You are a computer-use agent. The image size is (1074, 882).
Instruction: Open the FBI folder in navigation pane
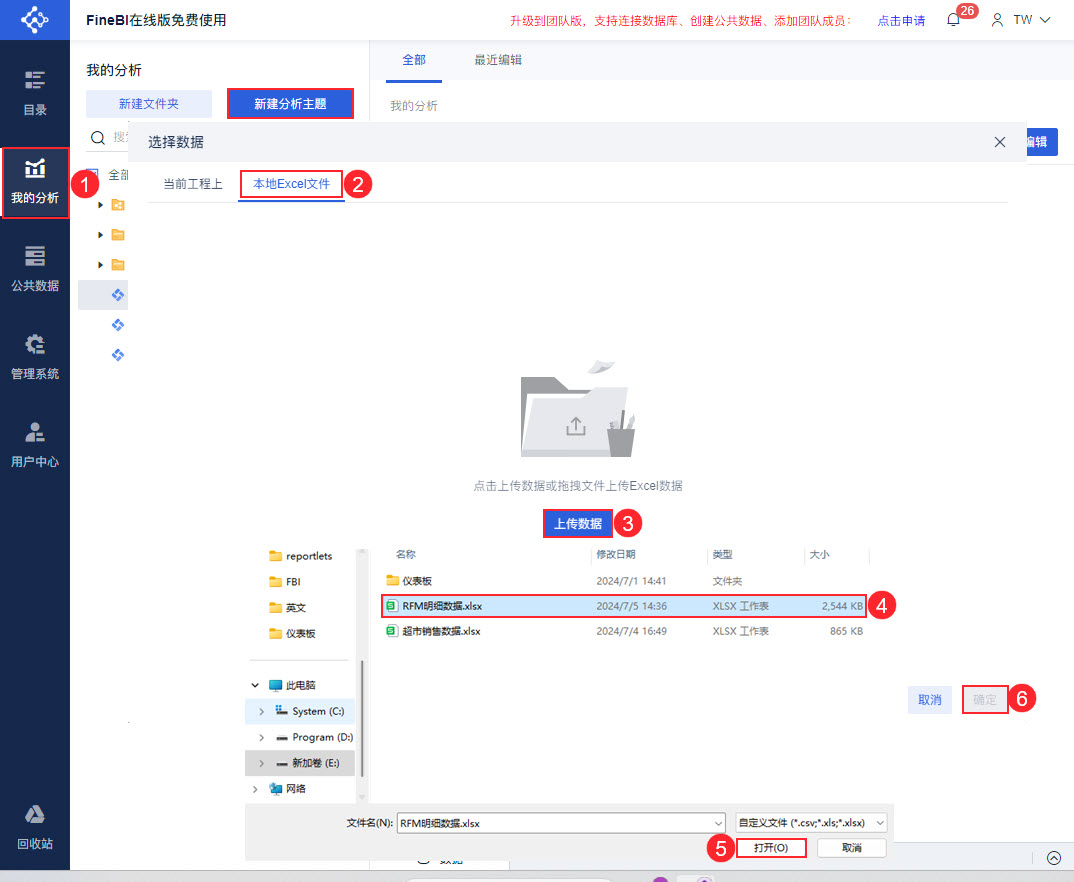point(285,582)
